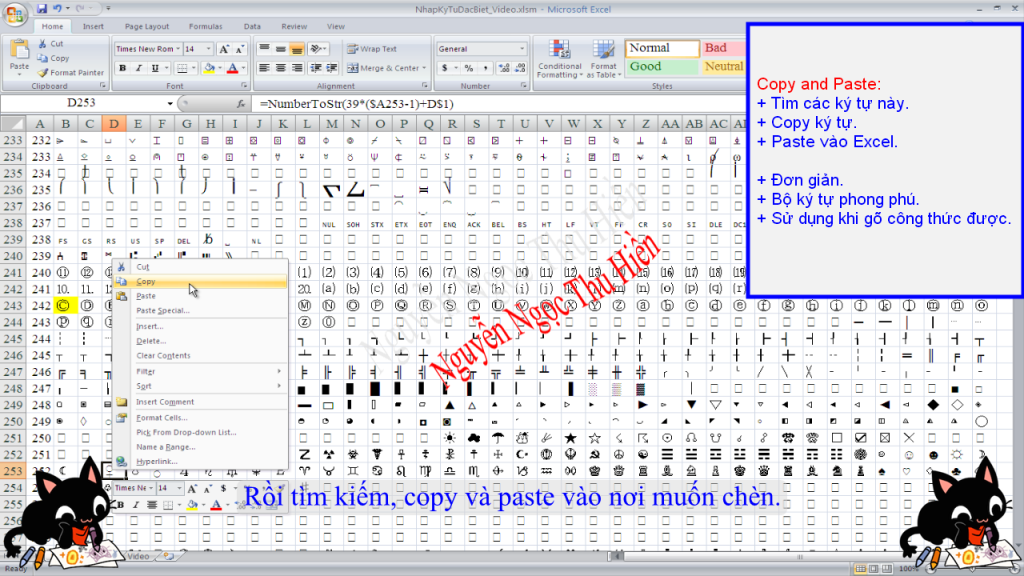Toggle Wrap Text option
Image resolution: width=1024 pixels, height=576 pixels.
pyautogui.click(x=372, y=49)
